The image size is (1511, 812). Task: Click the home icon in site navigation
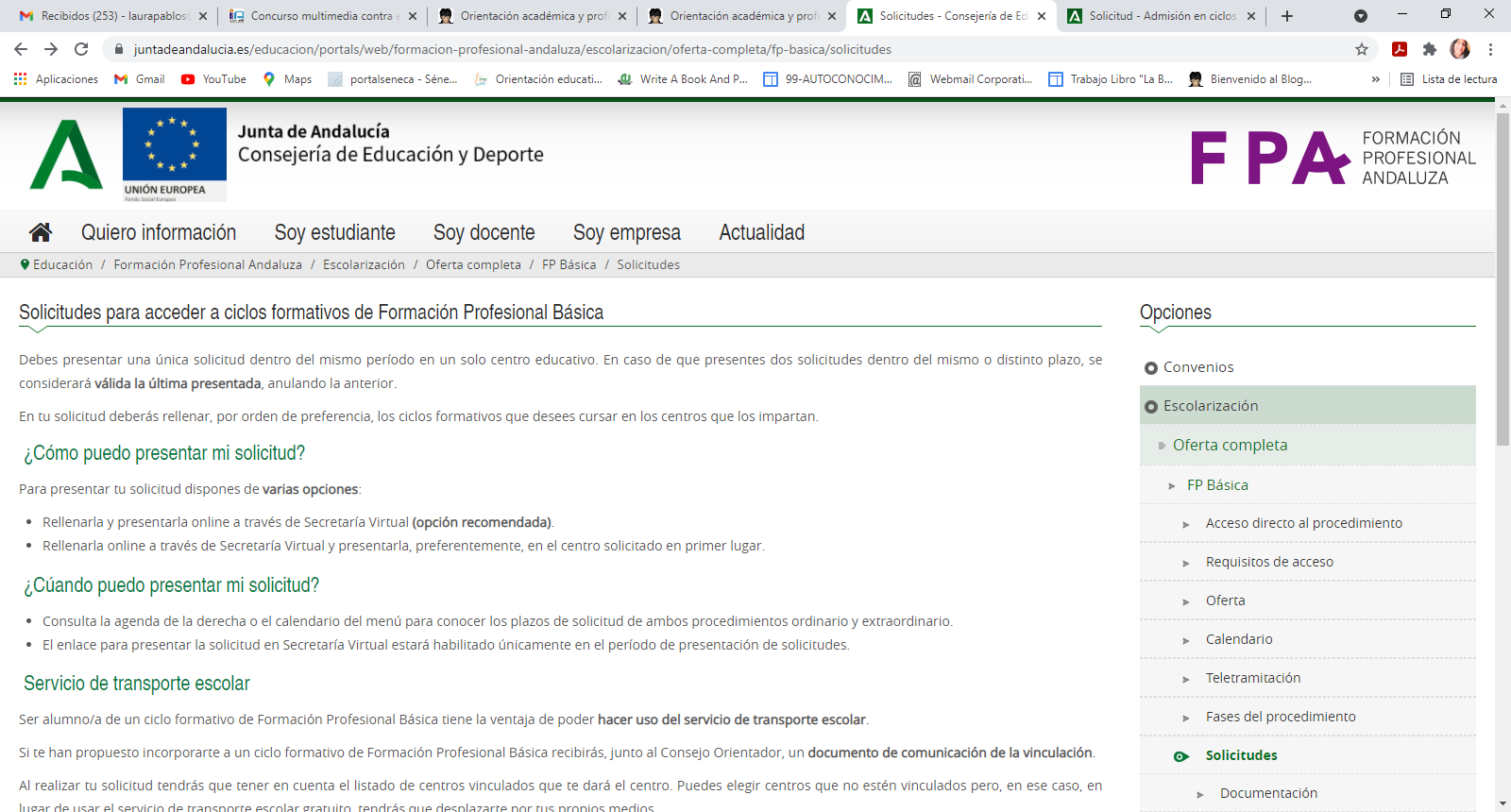pyautogui.click(x=41, y=232)
